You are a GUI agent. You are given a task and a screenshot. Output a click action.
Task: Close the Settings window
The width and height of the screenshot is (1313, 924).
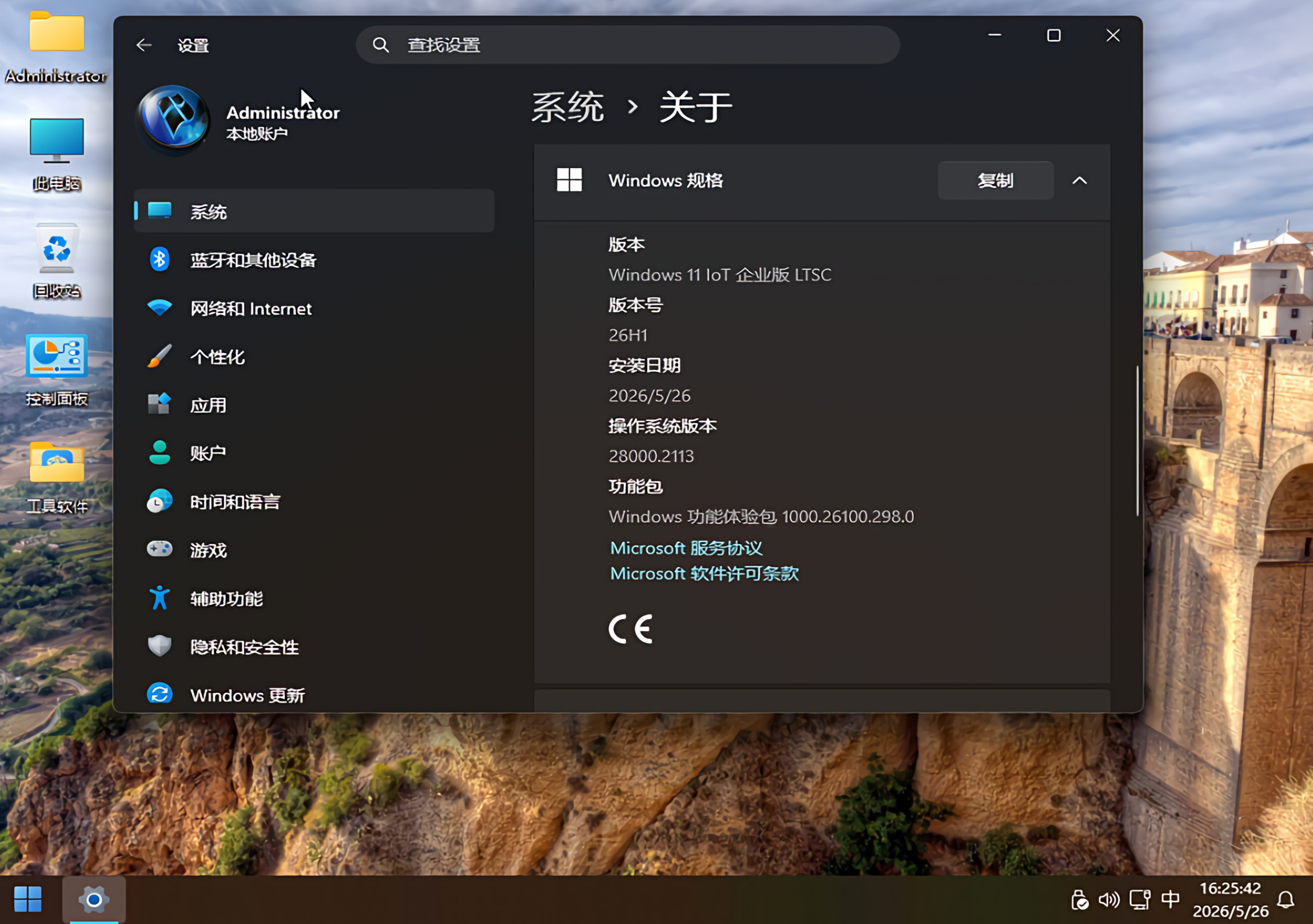pyautogui.click(x=1113, y=35)
